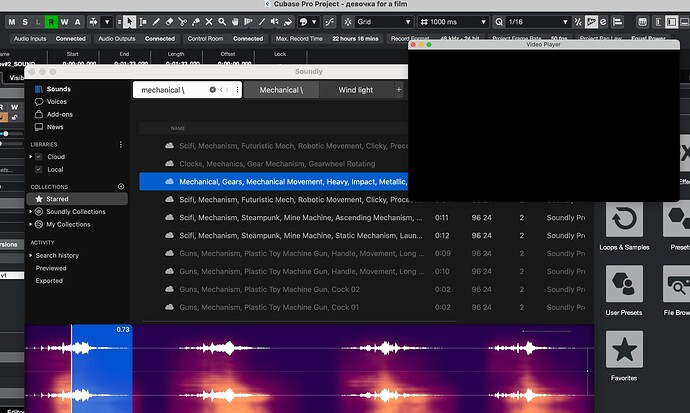
Task: Open Add-ons in Soundly sidebar
Action: 54,114
